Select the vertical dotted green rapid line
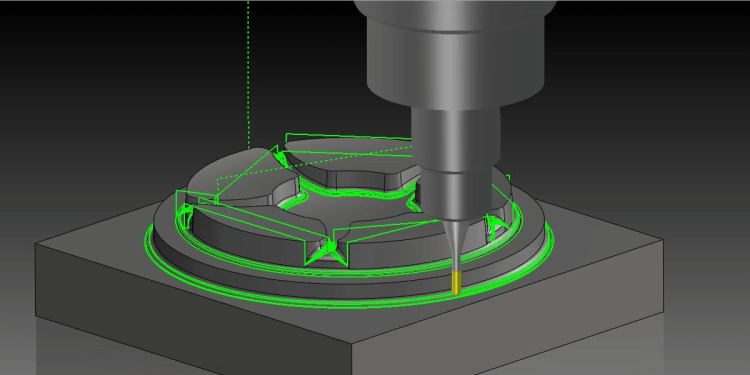The width and height of the screenshot is (750, 375). [x=248, y=74]
